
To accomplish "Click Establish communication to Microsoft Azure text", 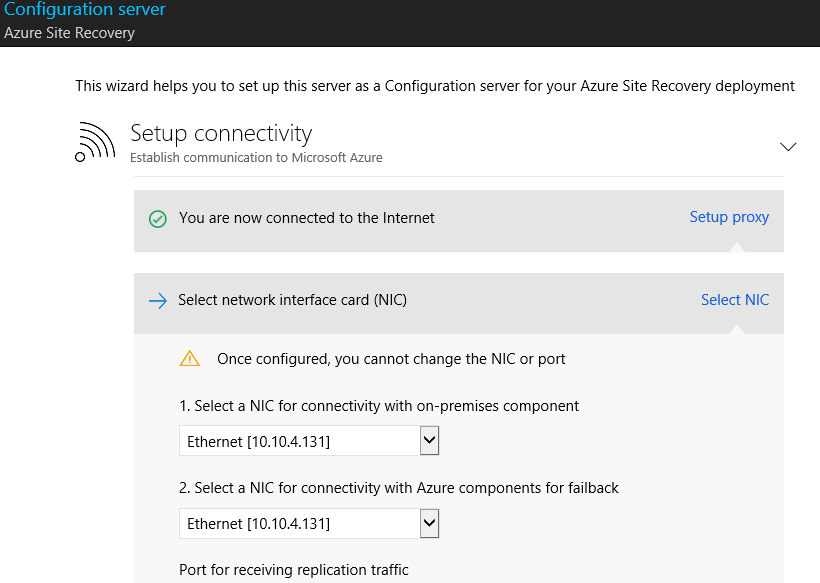I will click(256, 157).
